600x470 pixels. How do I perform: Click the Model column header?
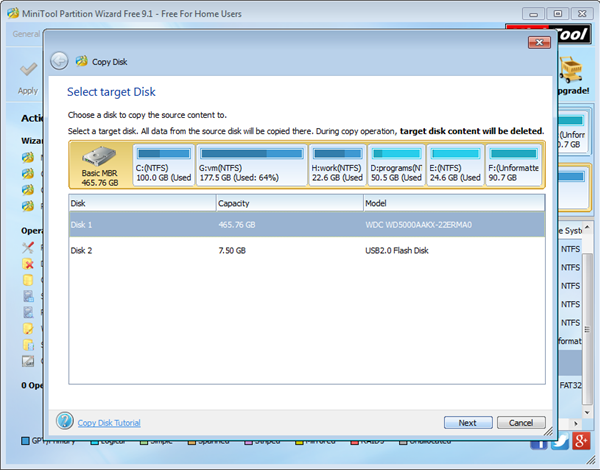pos(454,203)
